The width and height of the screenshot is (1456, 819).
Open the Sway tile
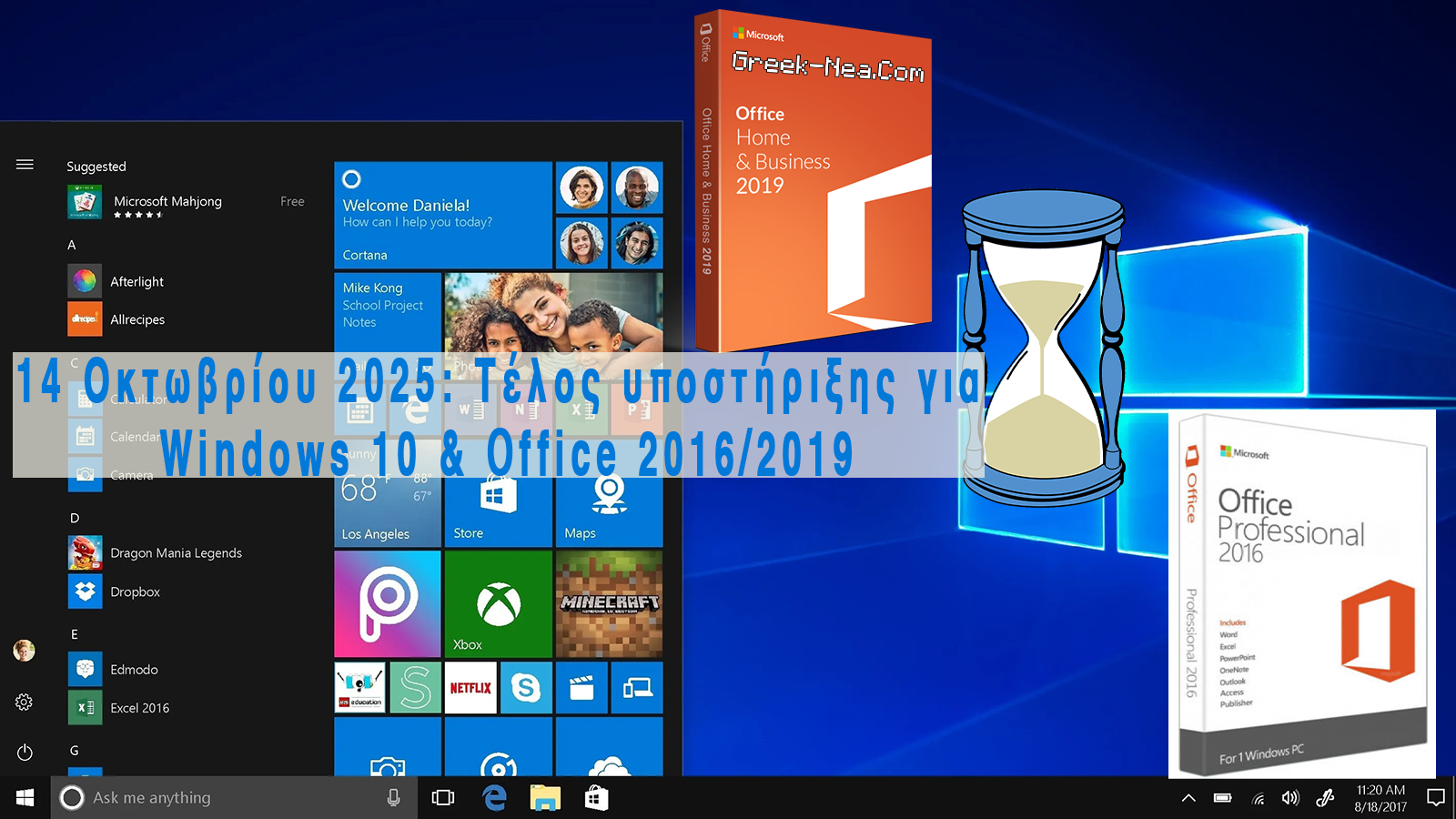coord(416,687)
